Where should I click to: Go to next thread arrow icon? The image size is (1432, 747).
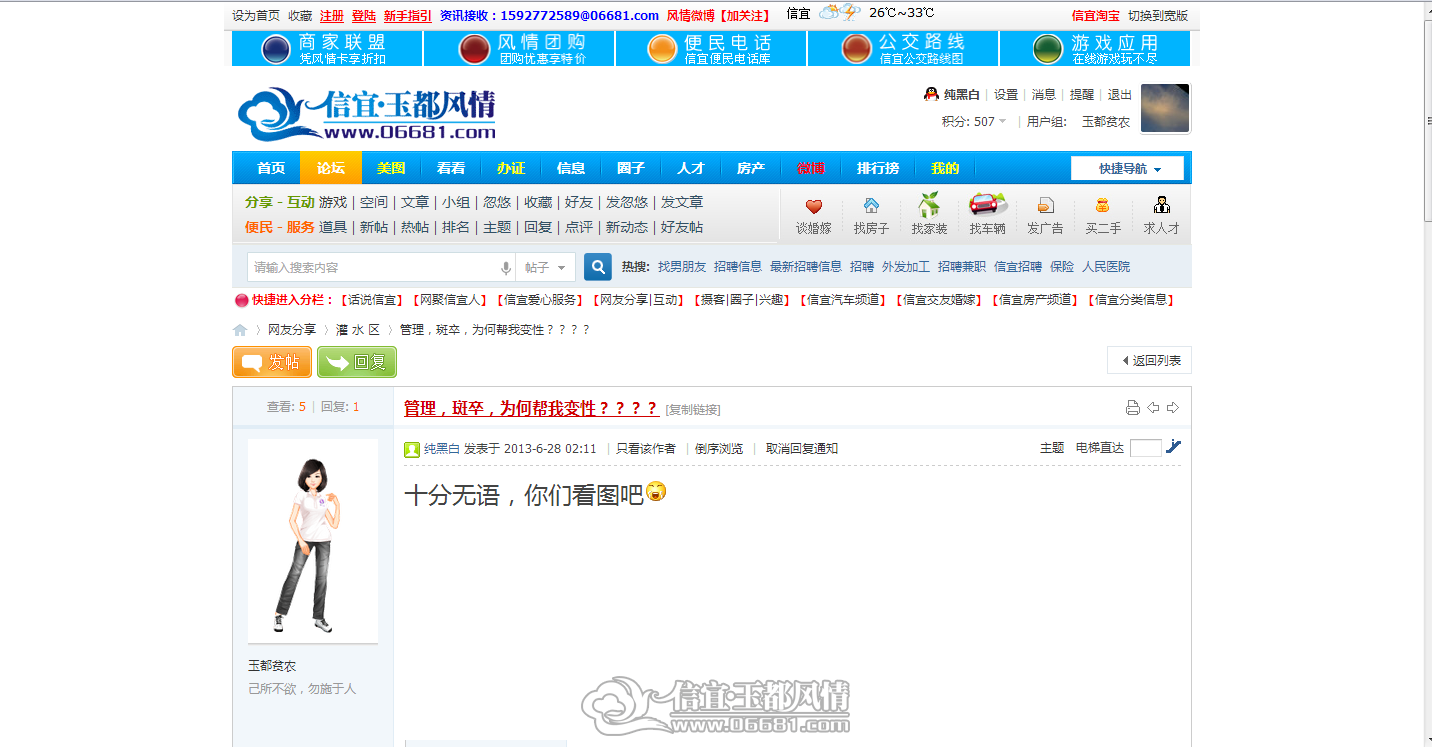1173,407
